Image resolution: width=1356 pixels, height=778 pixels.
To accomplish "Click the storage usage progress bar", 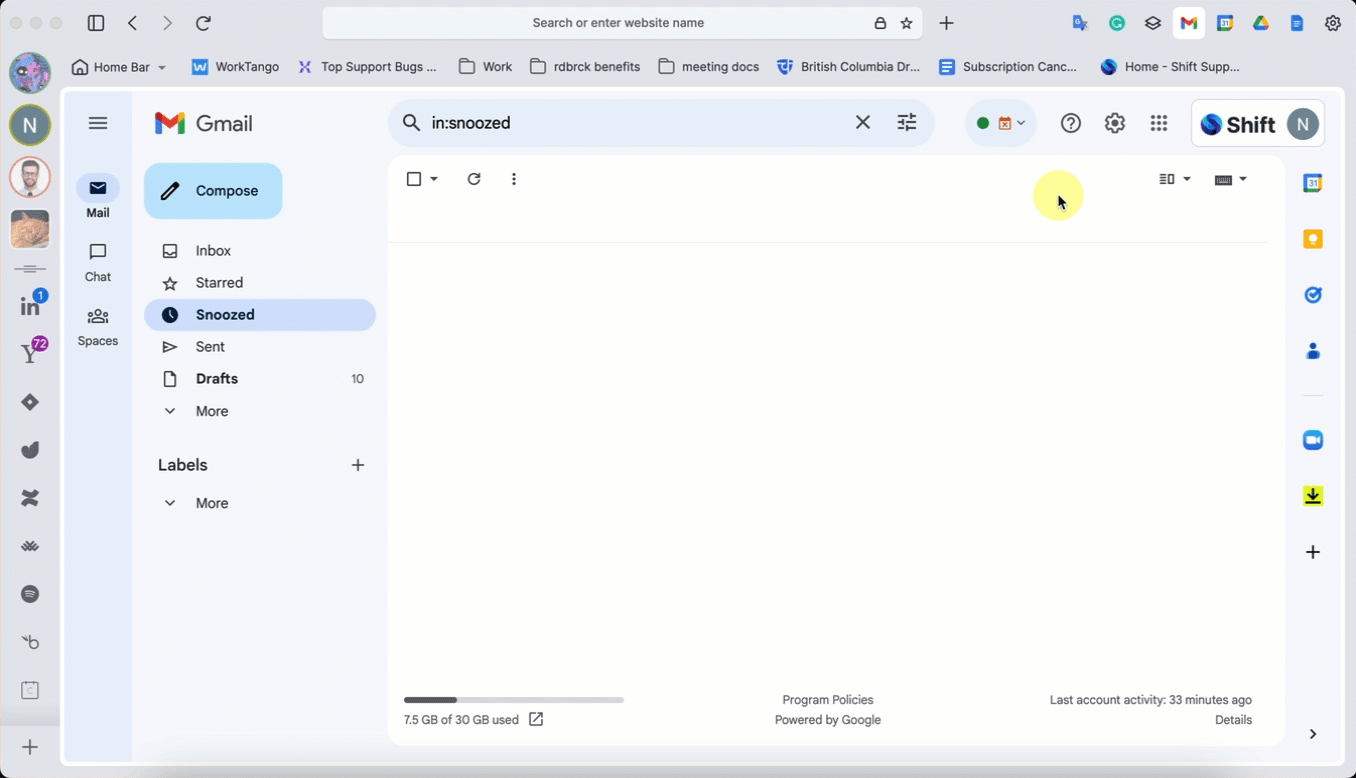I will (x=514, y=700).
